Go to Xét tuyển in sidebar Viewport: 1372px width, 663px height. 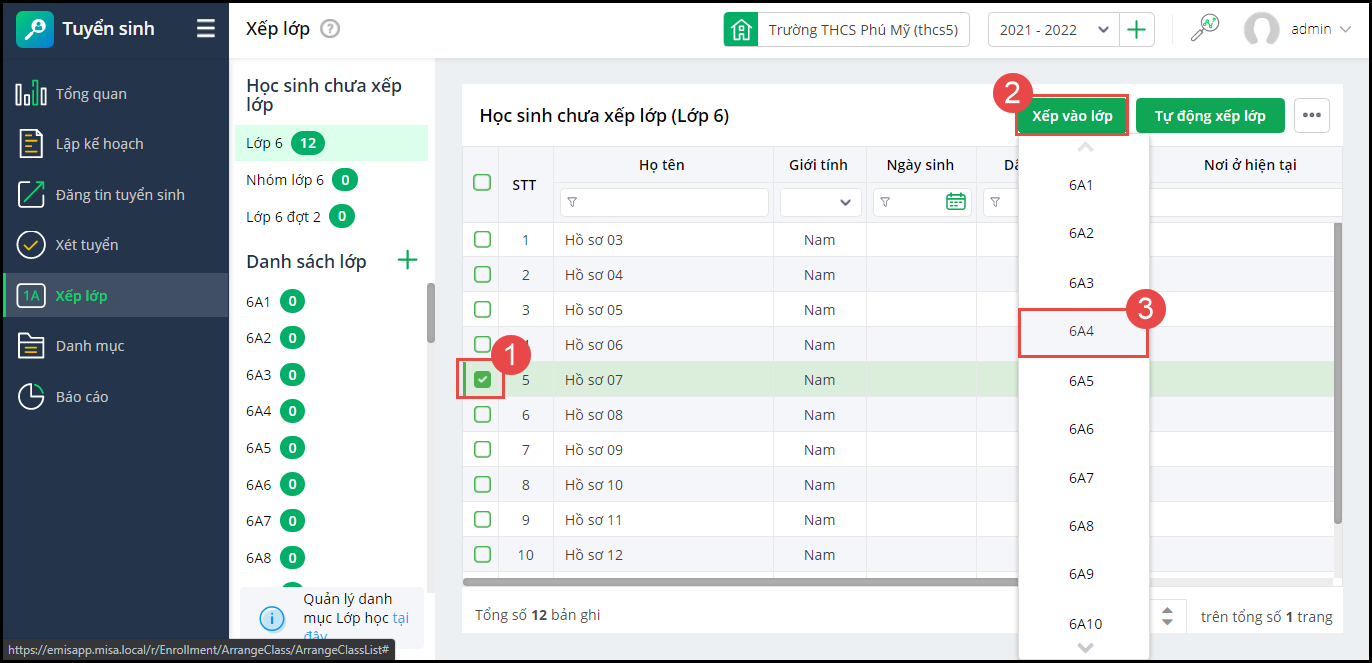pos(87,245)
